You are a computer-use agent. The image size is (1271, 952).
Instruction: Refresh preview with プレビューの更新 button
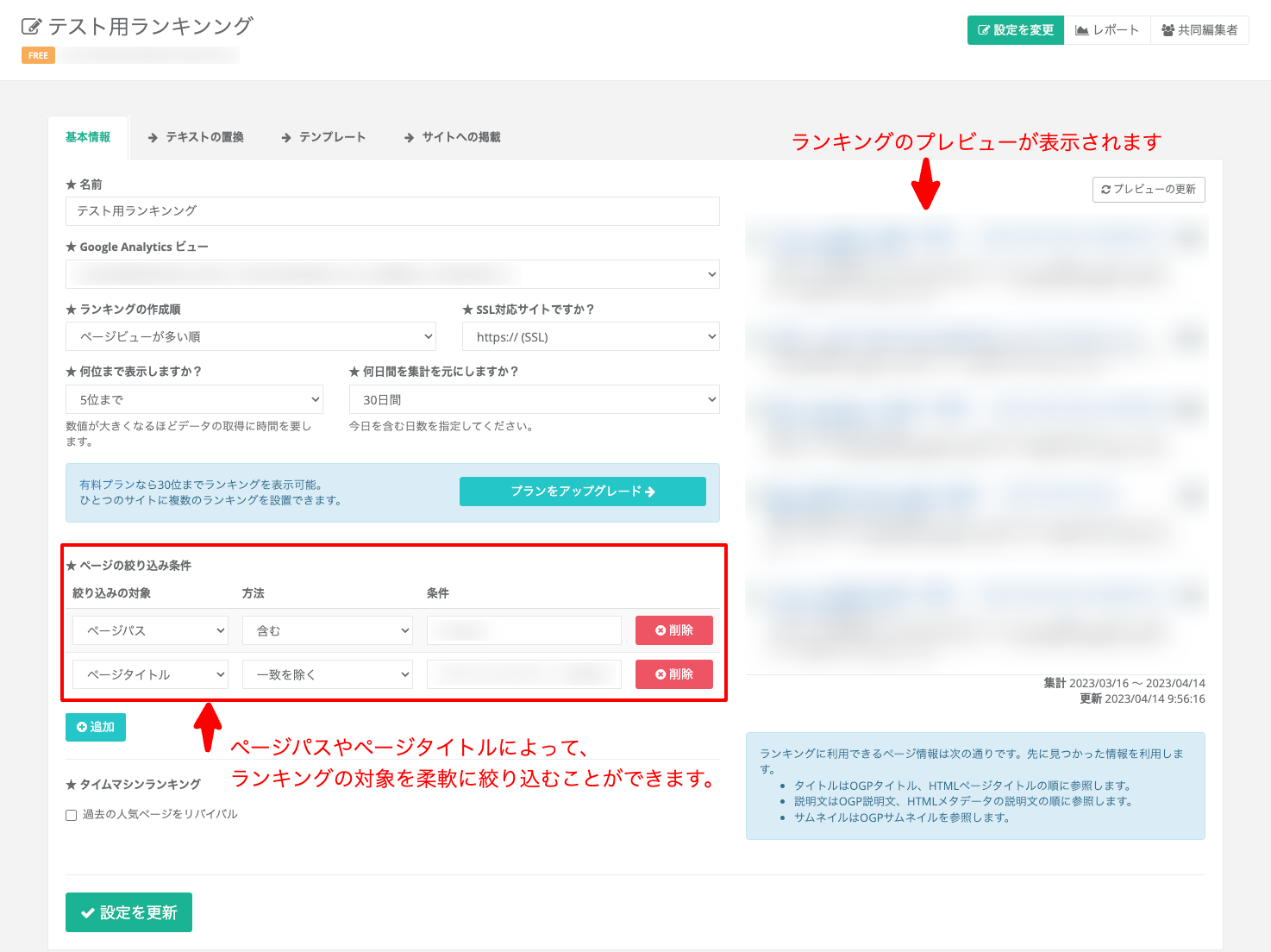pyautogui.click(x=1149, y=190)
